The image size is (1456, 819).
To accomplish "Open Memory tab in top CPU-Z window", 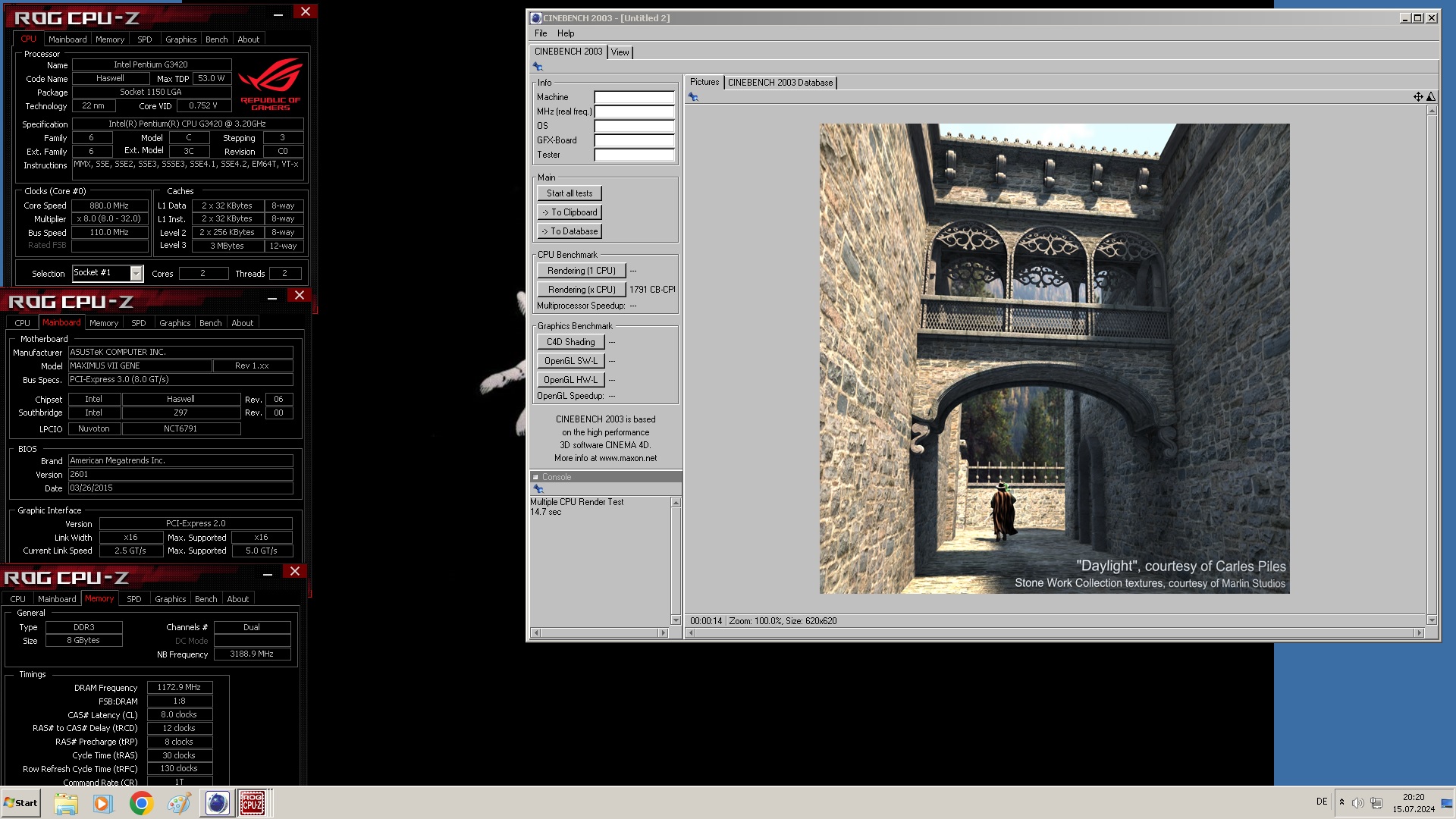I will pos(110,39).
